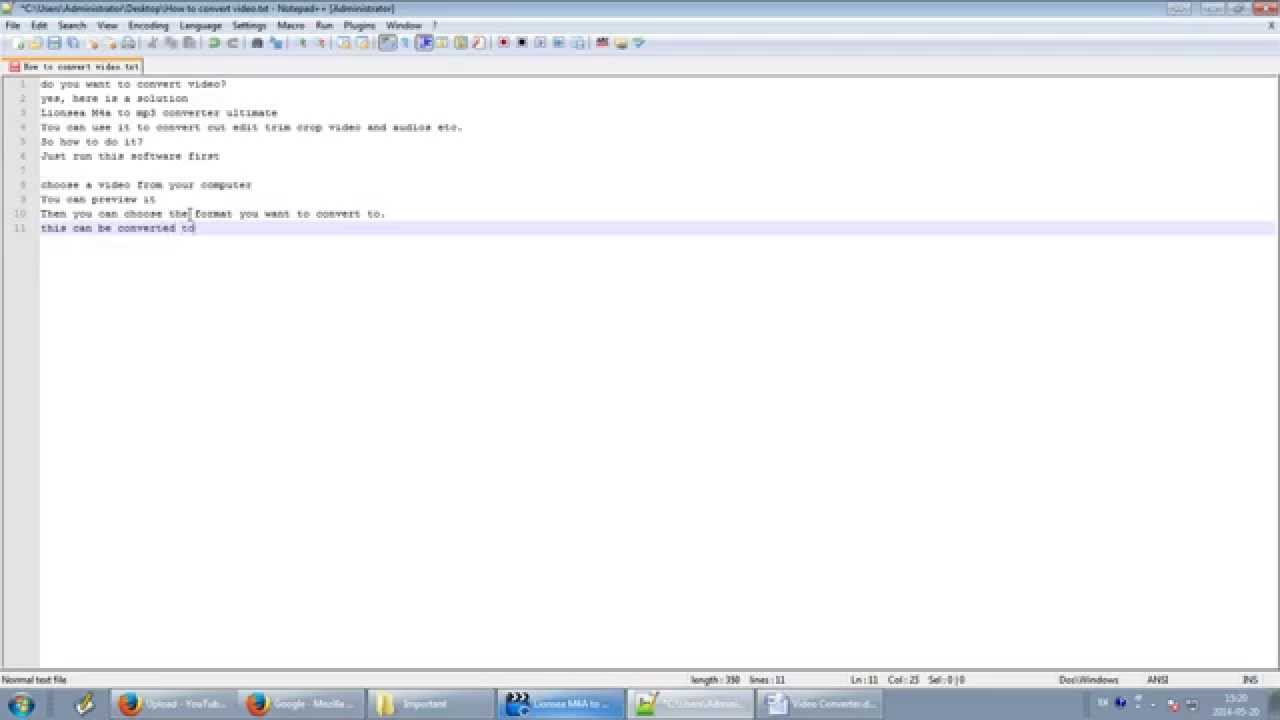Screen dimensions: 1280x720
Task: Close the document with menu-bar X
Action: pyautogui.click(x=1271, y=25)
